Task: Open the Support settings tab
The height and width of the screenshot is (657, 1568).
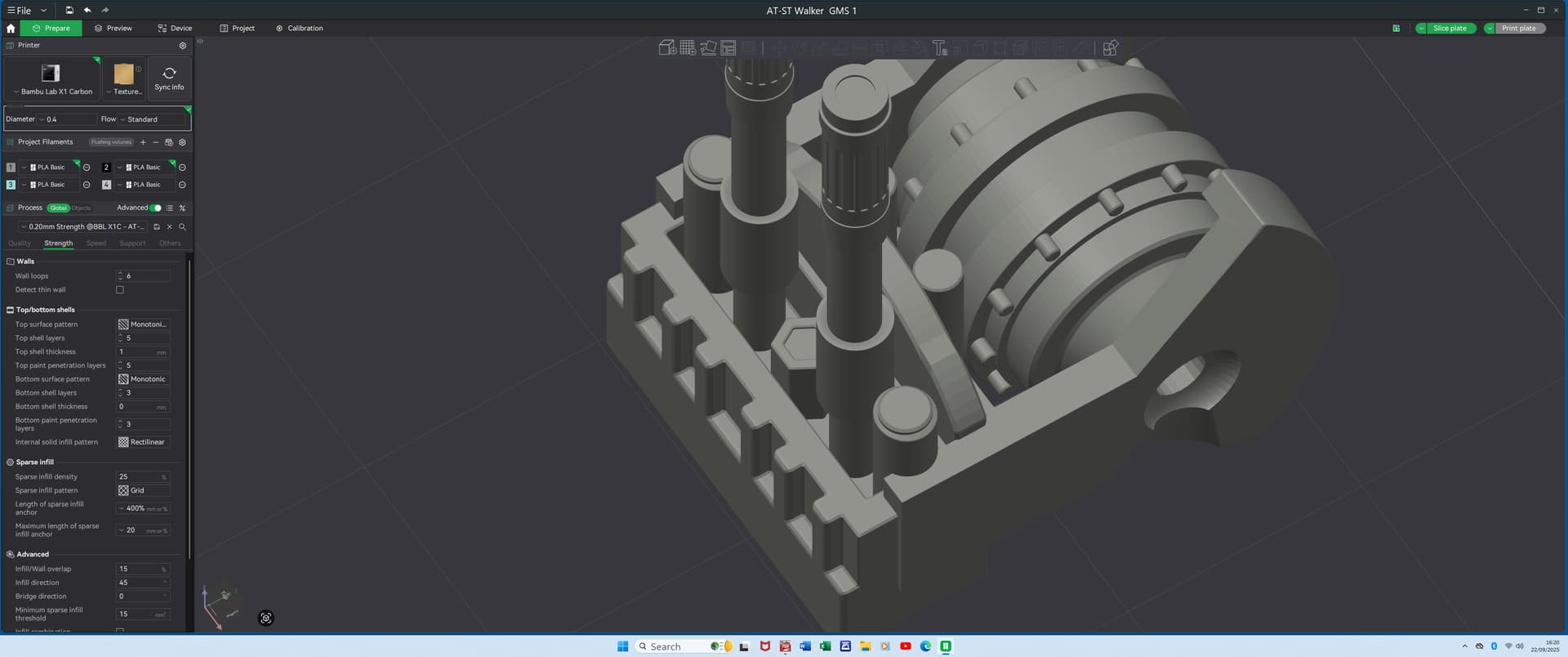Action: 132,244
